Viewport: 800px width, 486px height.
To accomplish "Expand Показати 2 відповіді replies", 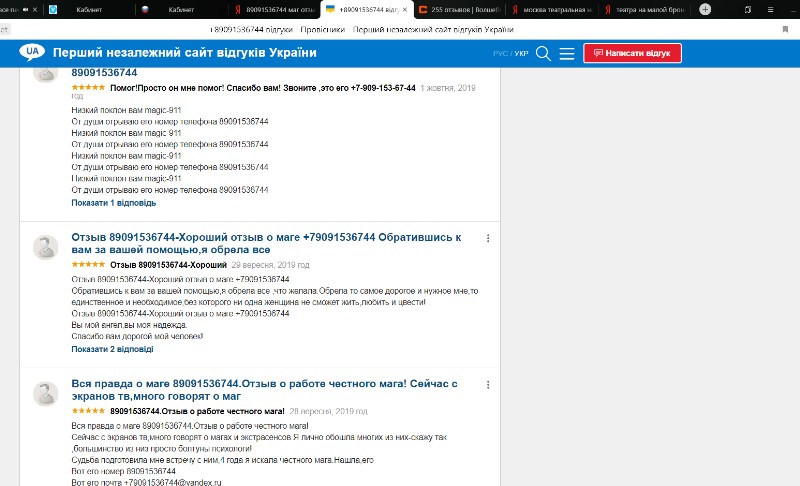I will (x=112, y=349).
